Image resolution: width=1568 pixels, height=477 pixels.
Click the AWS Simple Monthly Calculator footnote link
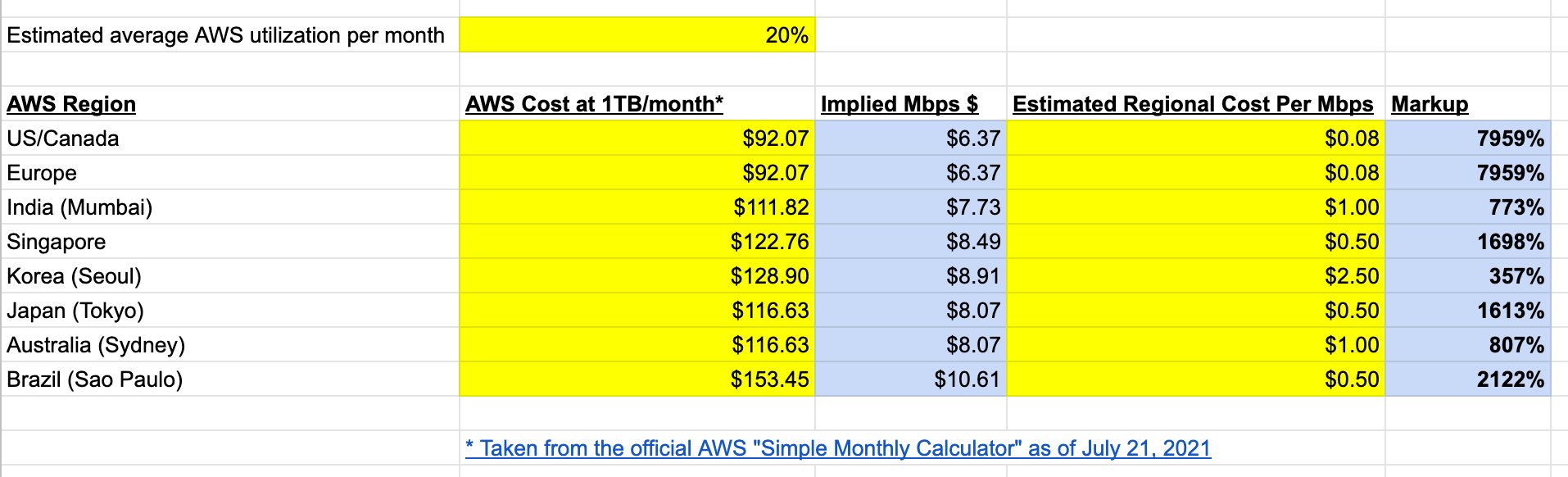coord(837,448)
